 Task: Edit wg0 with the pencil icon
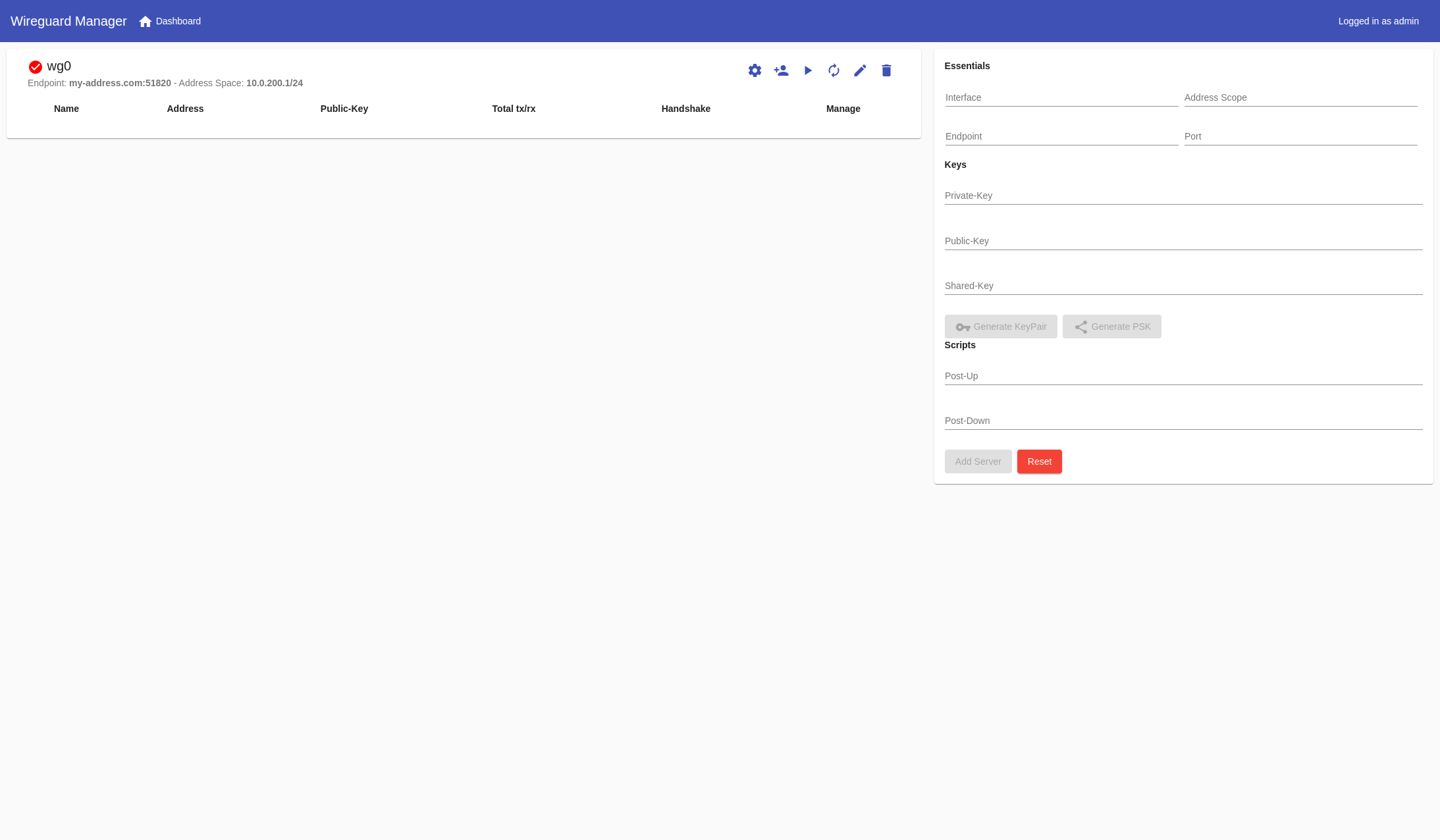(860, 70)
